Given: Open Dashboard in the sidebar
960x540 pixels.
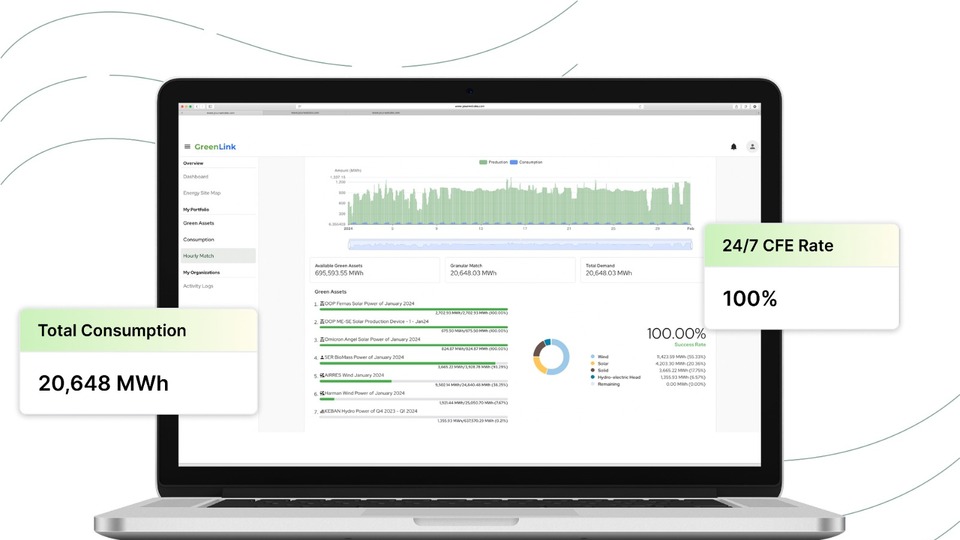Looking at the screenshot, I should click(196, 177).
